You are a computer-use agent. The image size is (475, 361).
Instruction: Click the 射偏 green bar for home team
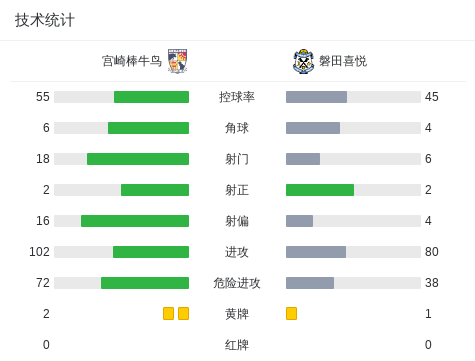(135, 221)
